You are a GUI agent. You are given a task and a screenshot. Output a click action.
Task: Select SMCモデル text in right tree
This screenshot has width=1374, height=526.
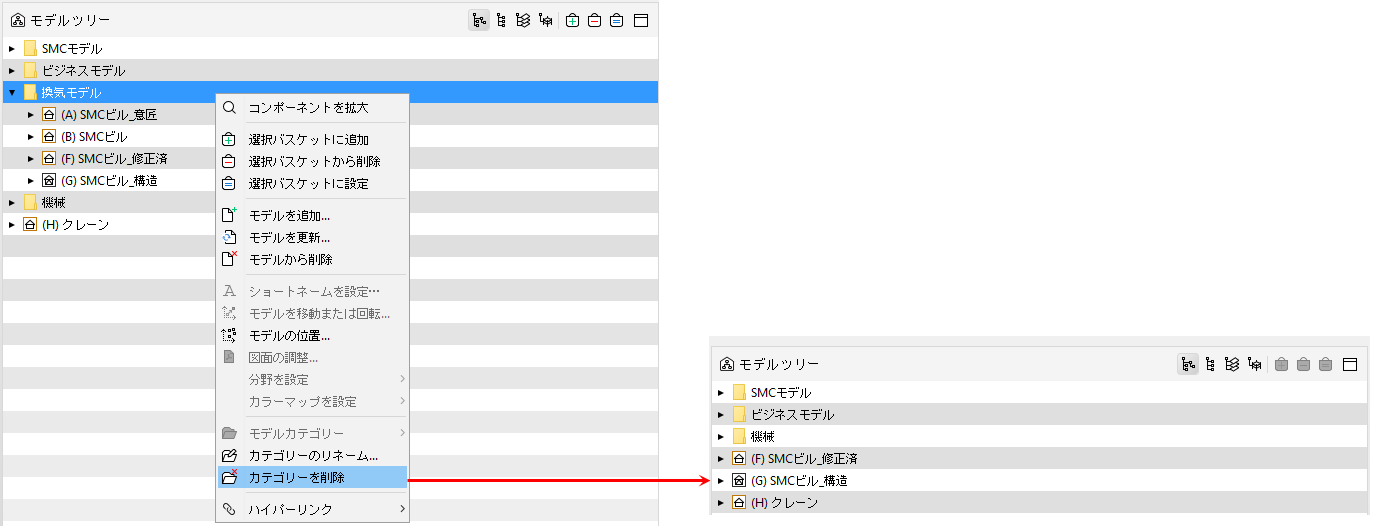pos(781,392)
